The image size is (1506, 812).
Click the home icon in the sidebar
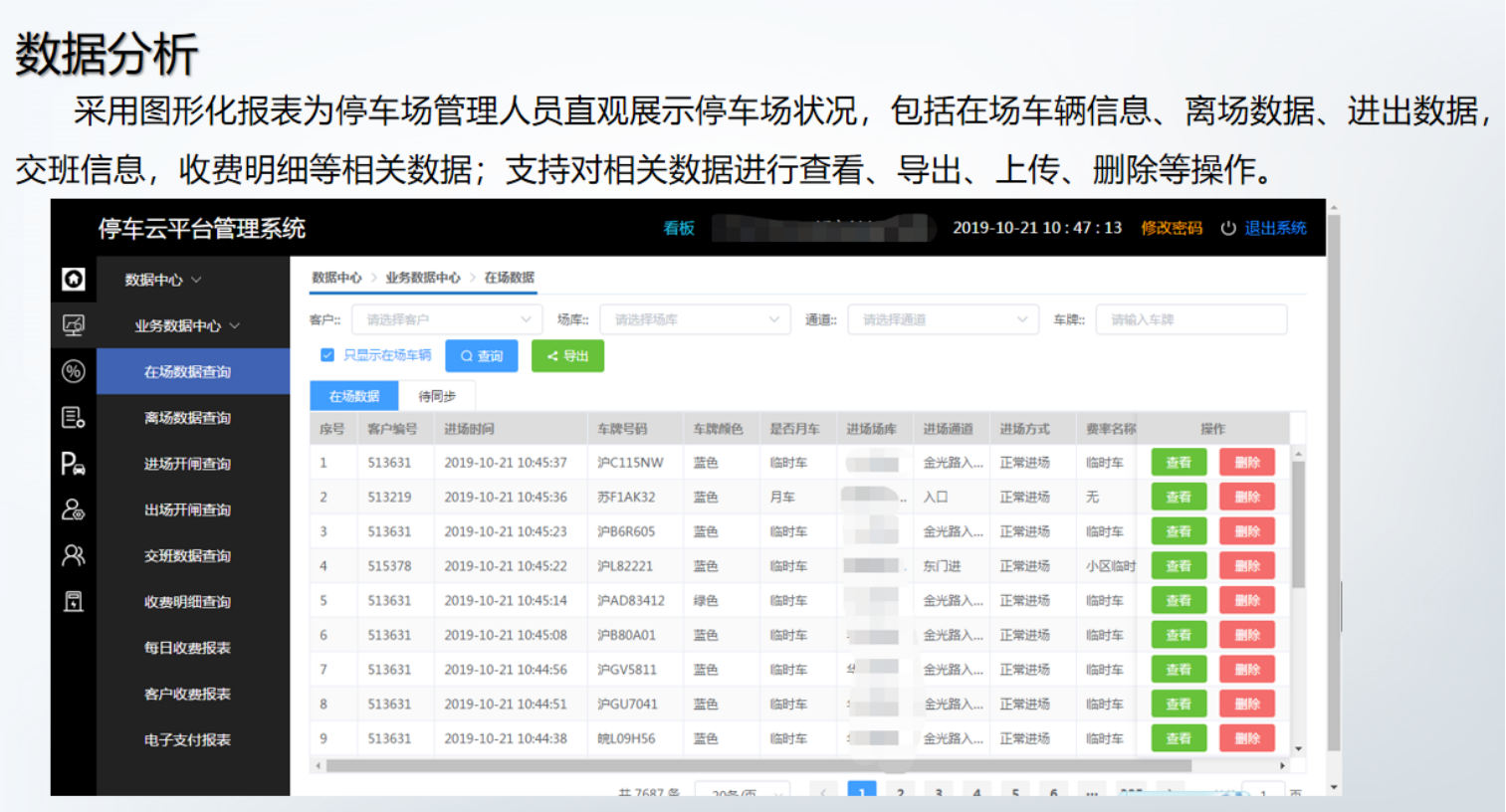point(74,280)
